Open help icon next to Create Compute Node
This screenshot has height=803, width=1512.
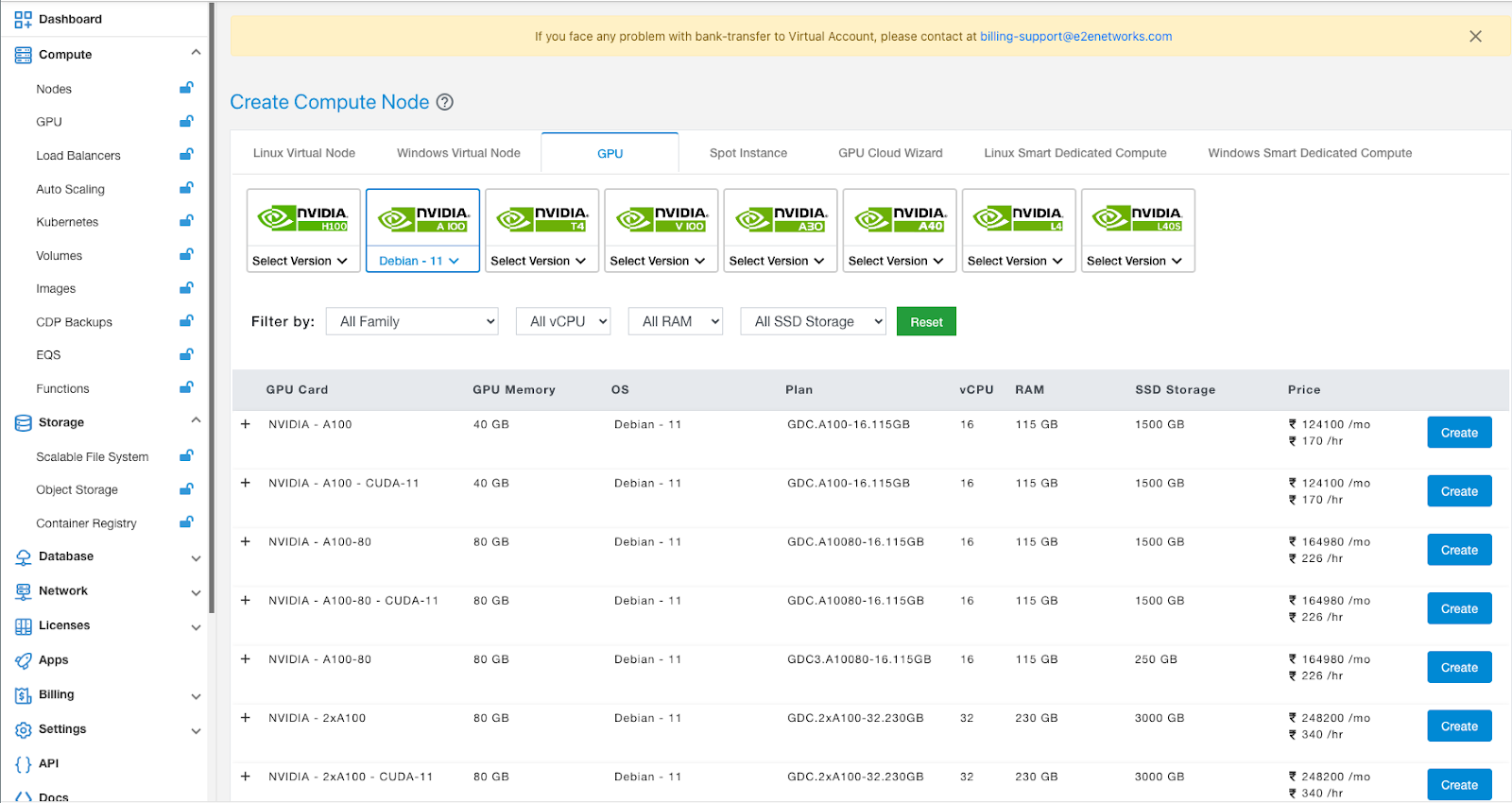(445, 102)
